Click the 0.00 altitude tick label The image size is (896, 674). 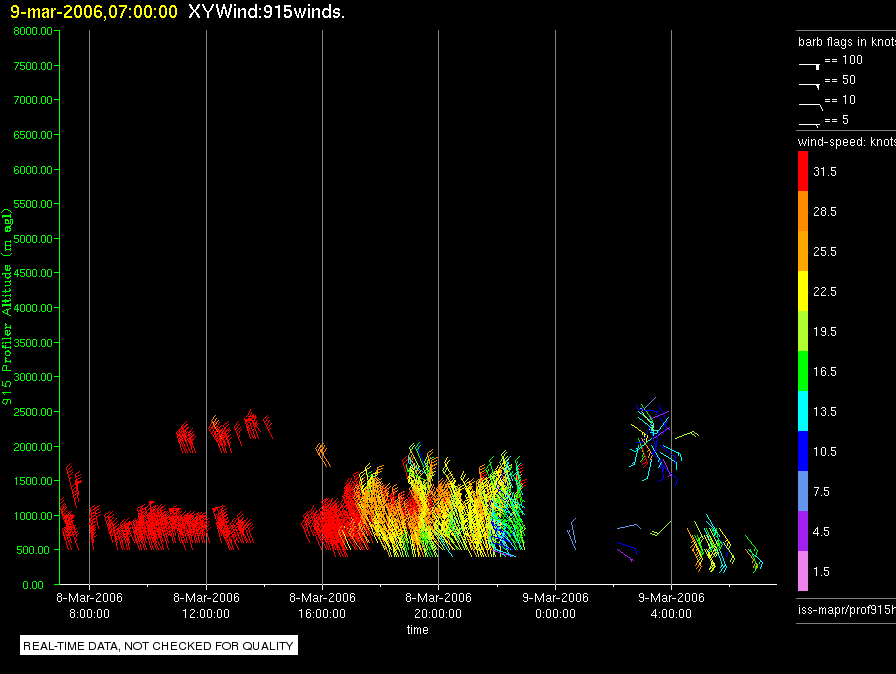coord(33,585)
